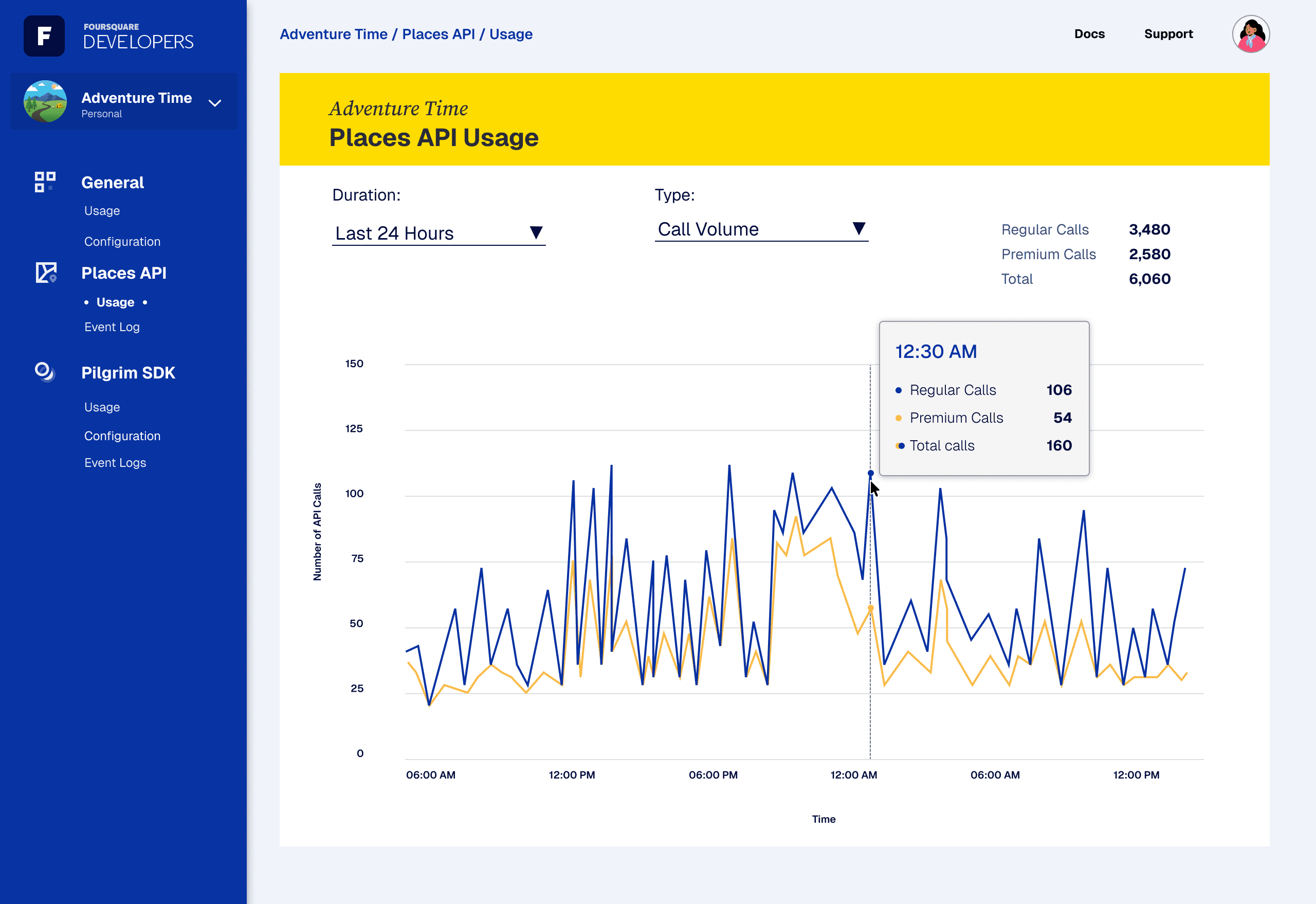Click the 150 y-axis label
This screenshot has height=904, width=1316.
(354, 363)
